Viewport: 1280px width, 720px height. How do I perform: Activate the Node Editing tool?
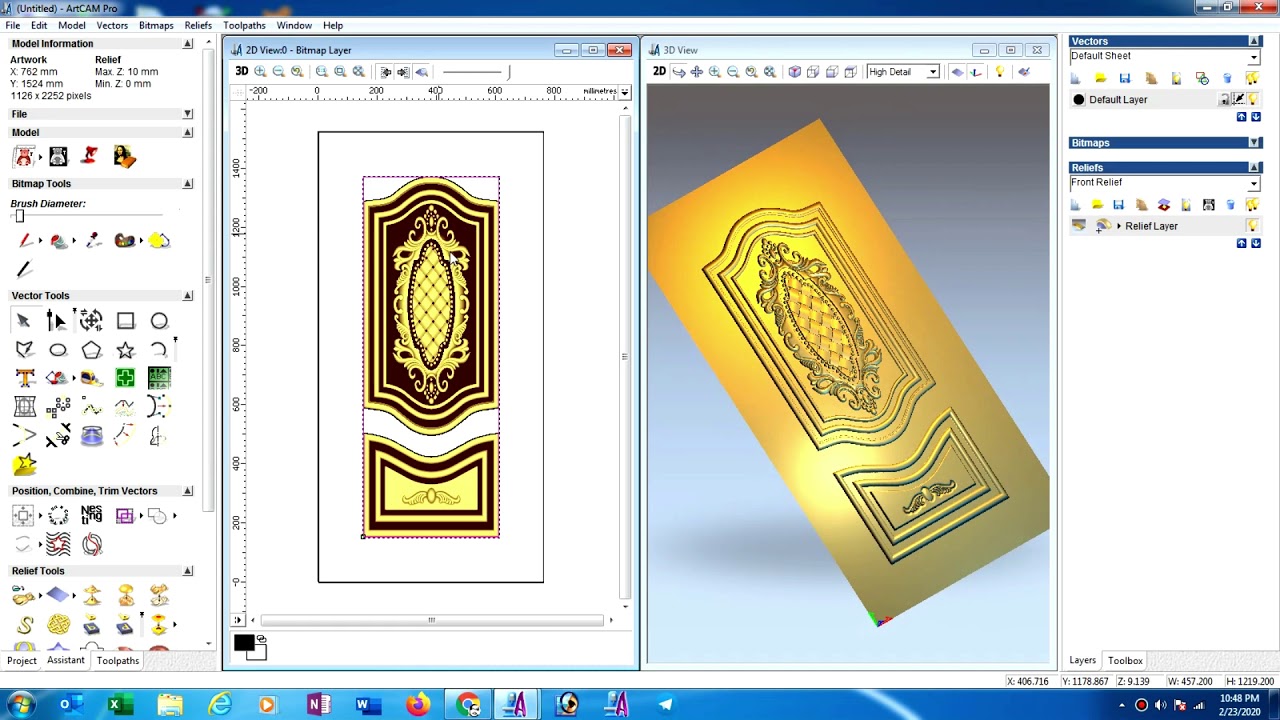click(x=56, y=321)
